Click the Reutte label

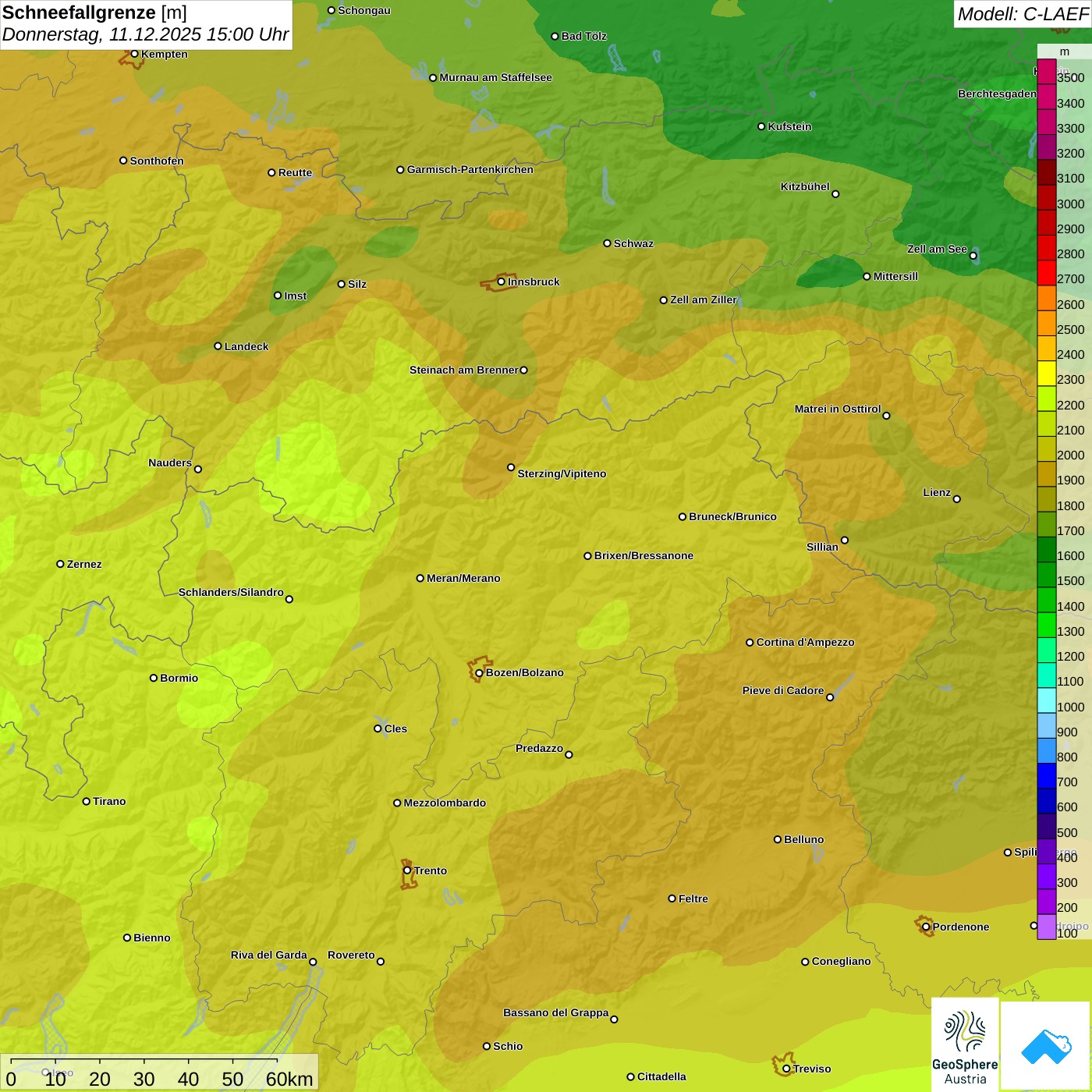click(x=295, y=172)
